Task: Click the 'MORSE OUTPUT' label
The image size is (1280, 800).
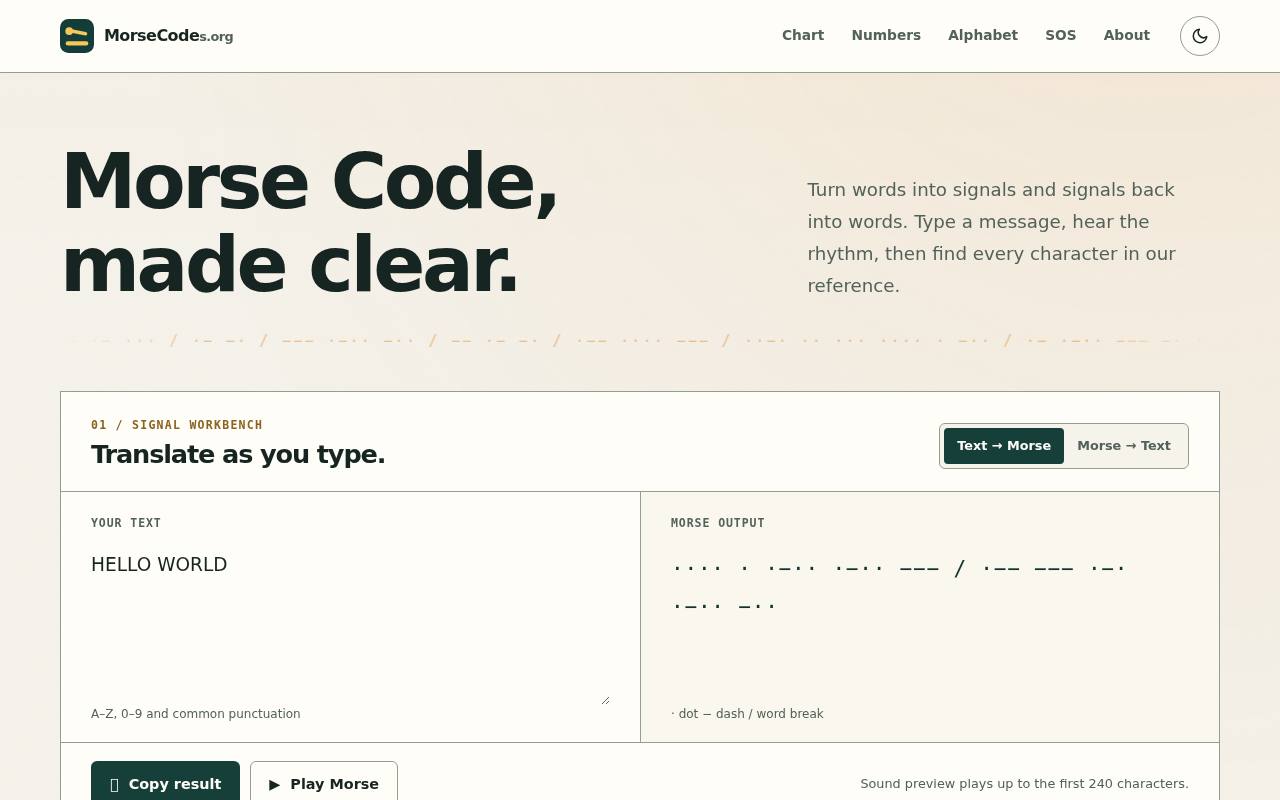Action: coord(718,523)
